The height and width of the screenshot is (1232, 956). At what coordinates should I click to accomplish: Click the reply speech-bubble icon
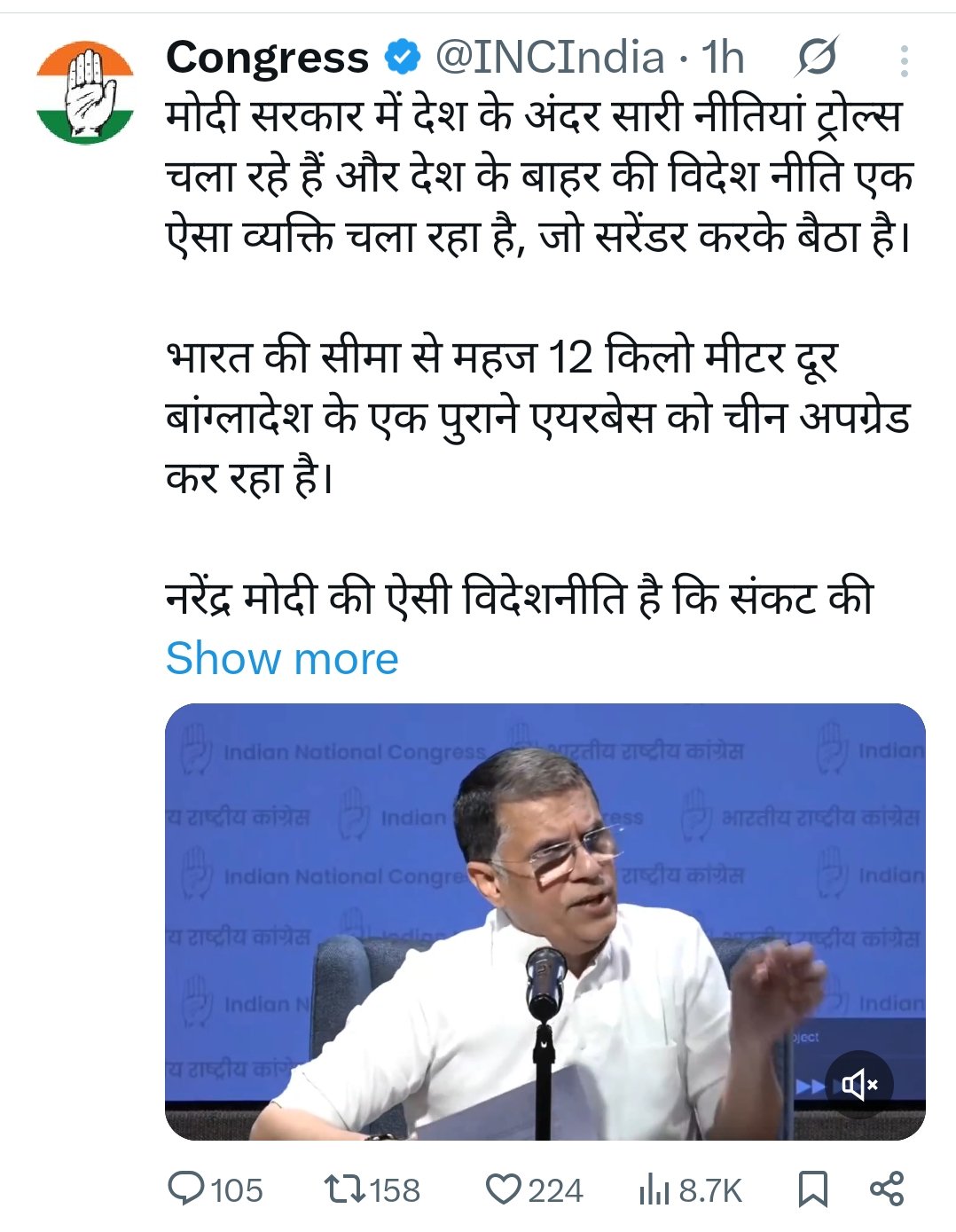click(x=186, y=1189)
